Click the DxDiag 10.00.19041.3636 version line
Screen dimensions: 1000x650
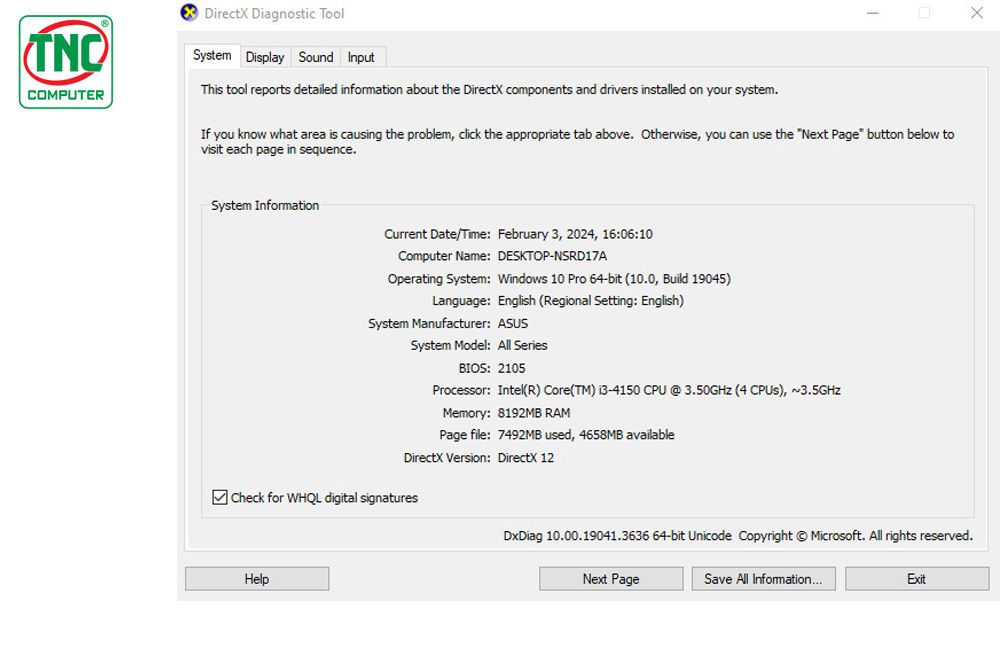click(738, 536)
